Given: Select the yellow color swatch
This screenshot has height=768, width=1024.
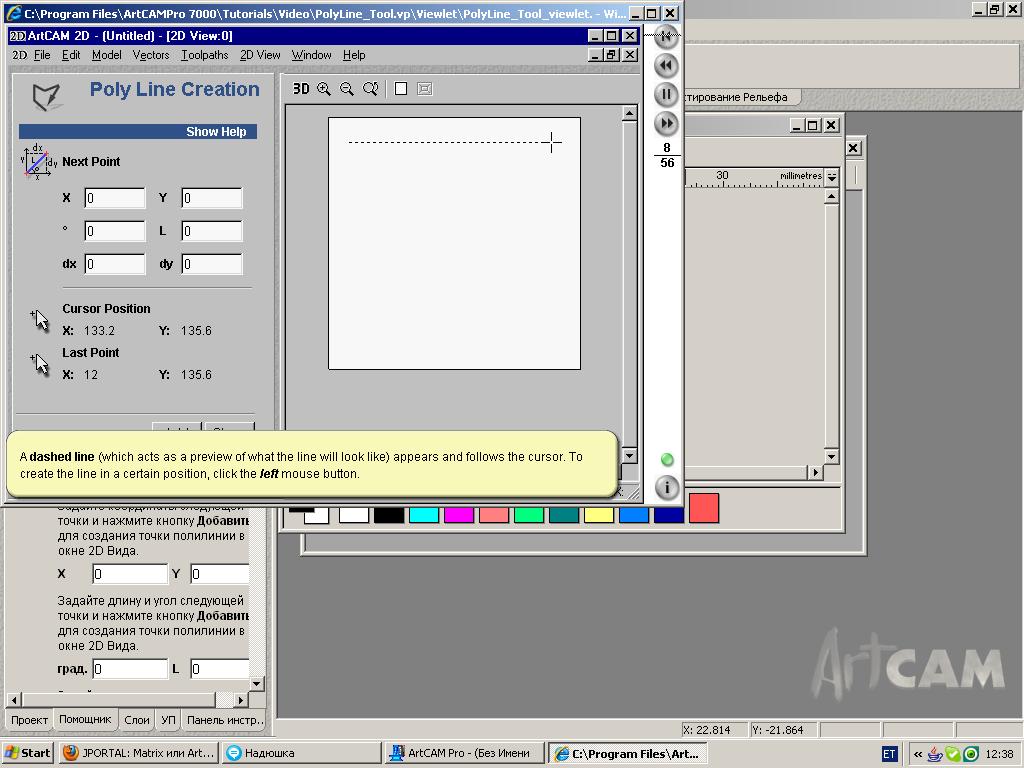Looking at the screenshot, I should [599, 515].
